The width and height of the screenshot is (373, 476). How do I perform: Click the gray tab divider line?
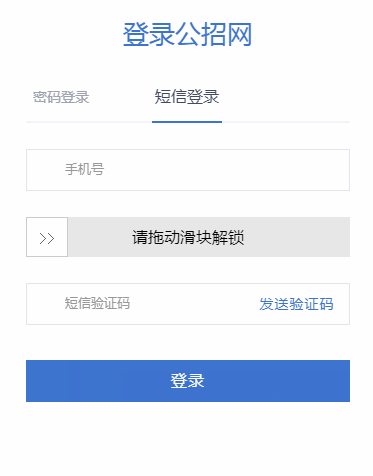point(286,122)
